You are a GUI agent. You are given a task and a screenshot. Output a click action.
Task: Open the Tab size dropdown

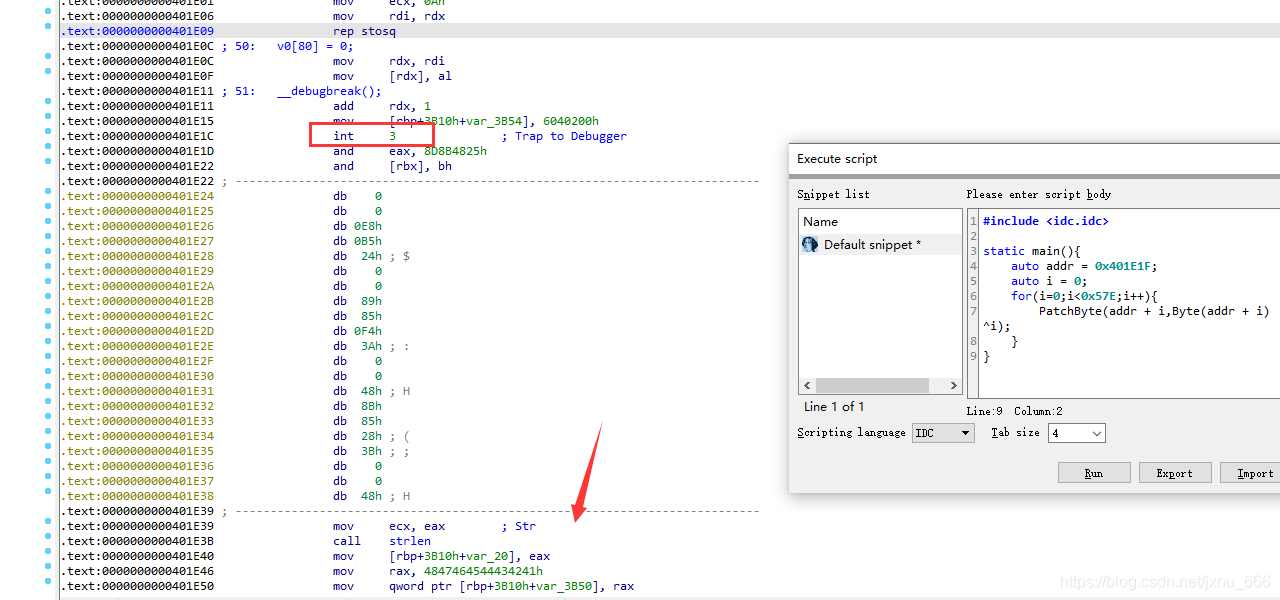click(1077, 433)
